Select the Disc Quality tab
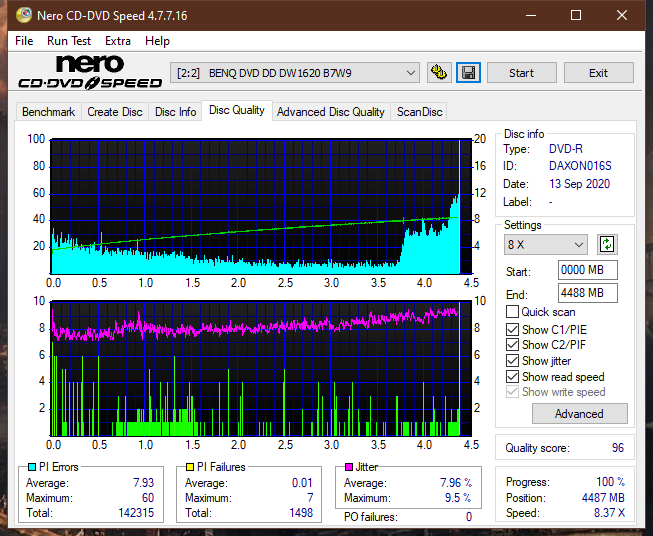This screenshot has height=536, width=653. coord(237,110)
